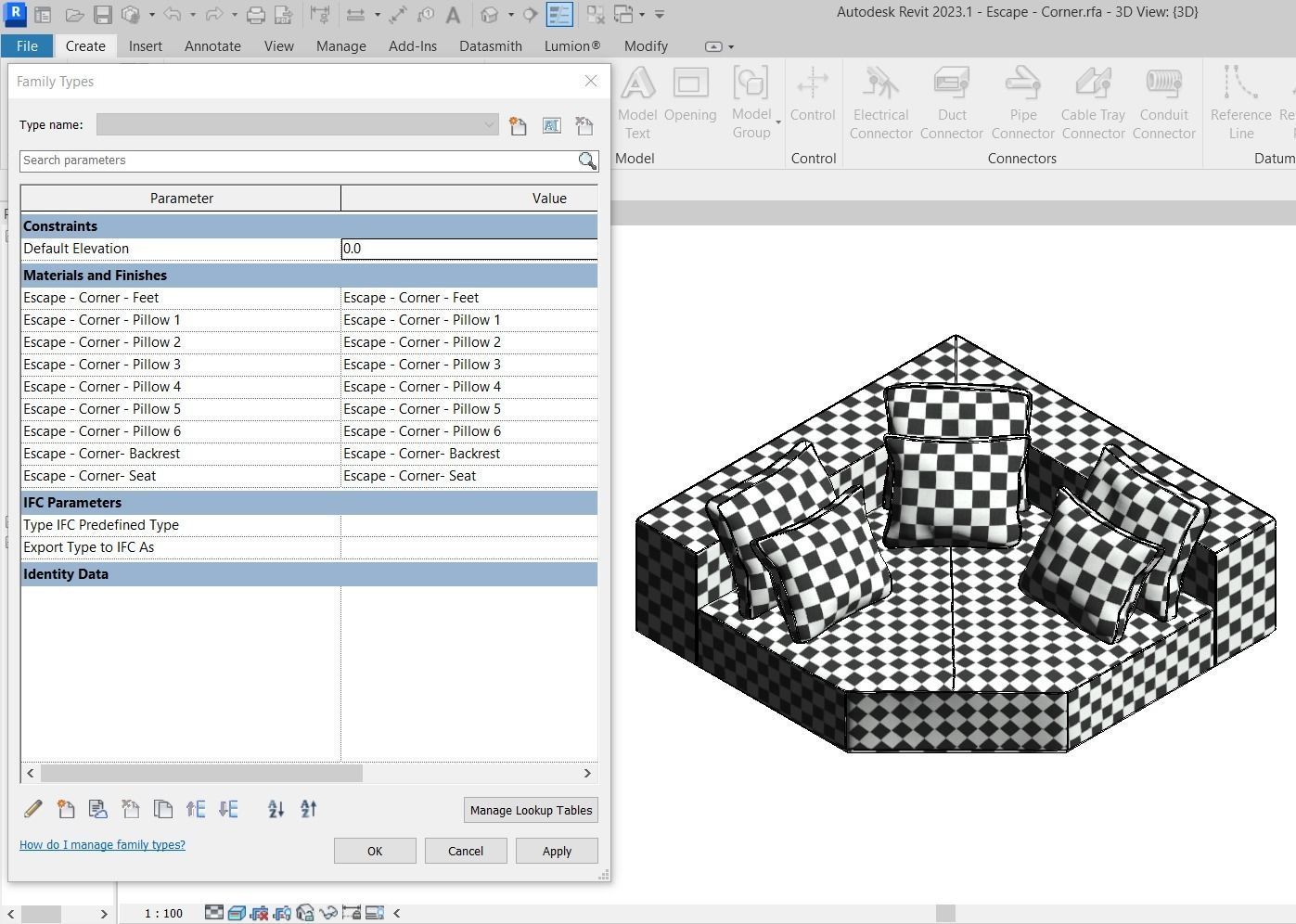
Task: Open the Switch Windows dropdown arrow
Action: [642, 15]
